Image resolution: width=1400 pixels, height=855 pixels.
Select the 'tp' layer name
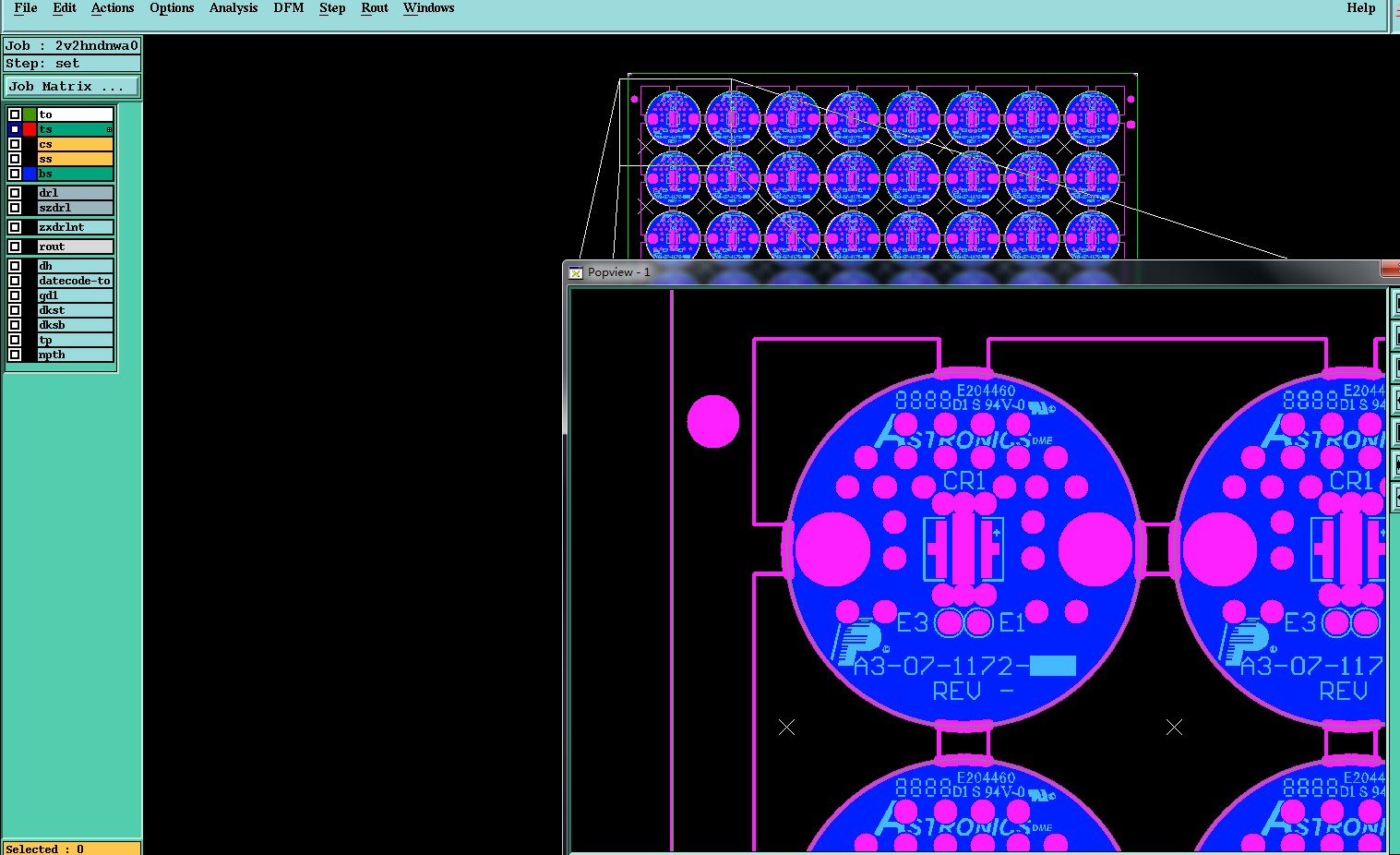(x=75, y=340)
